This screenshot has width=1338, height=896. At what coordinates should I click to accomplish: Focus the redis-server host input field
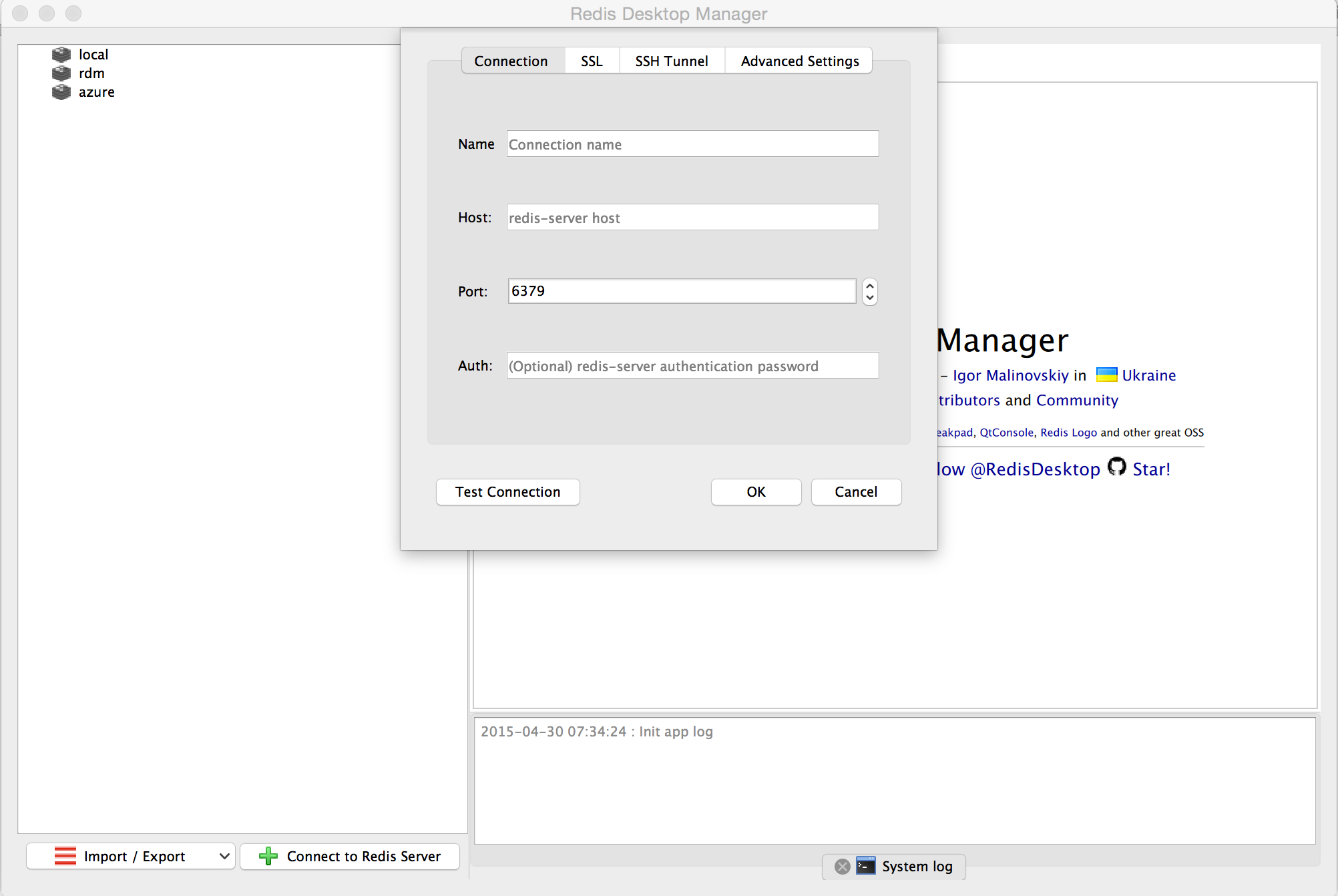[x=692, y=217]
